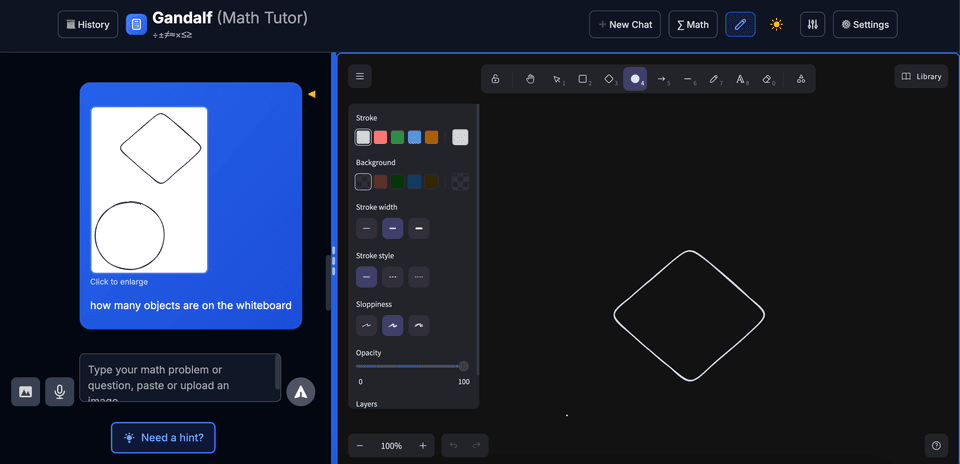Screen dimensions: 960x464
Task: Toggle the whiteboard pencil button
Action: coord(740,24)
